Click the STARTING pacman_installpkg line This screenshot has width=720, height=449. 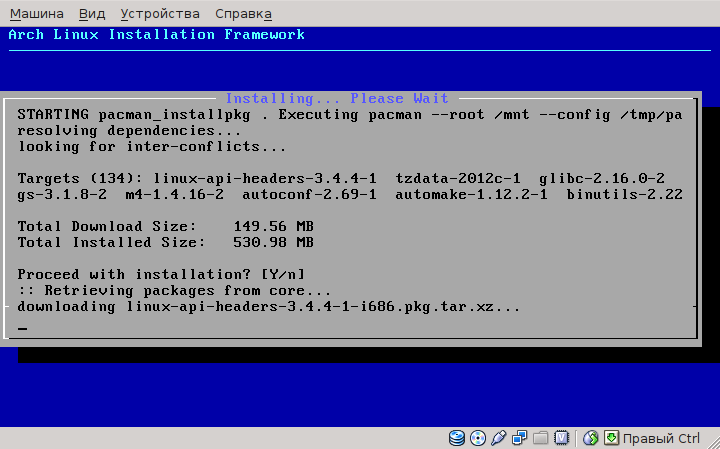350,114
